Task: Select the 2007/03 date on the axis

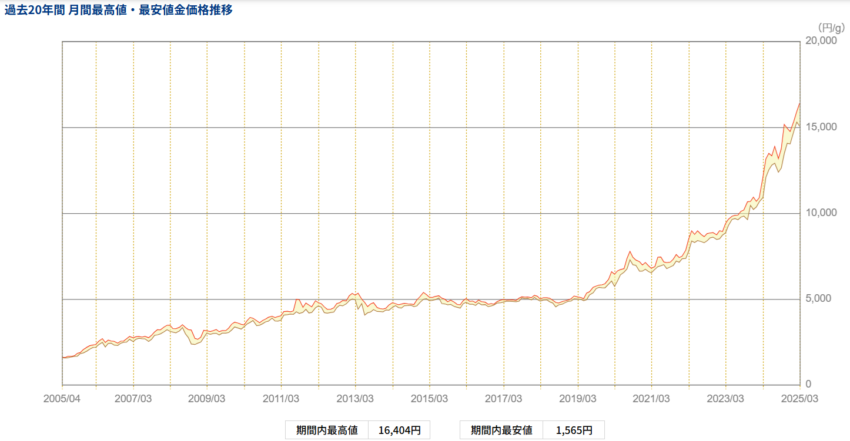Action: click(132, 397)
